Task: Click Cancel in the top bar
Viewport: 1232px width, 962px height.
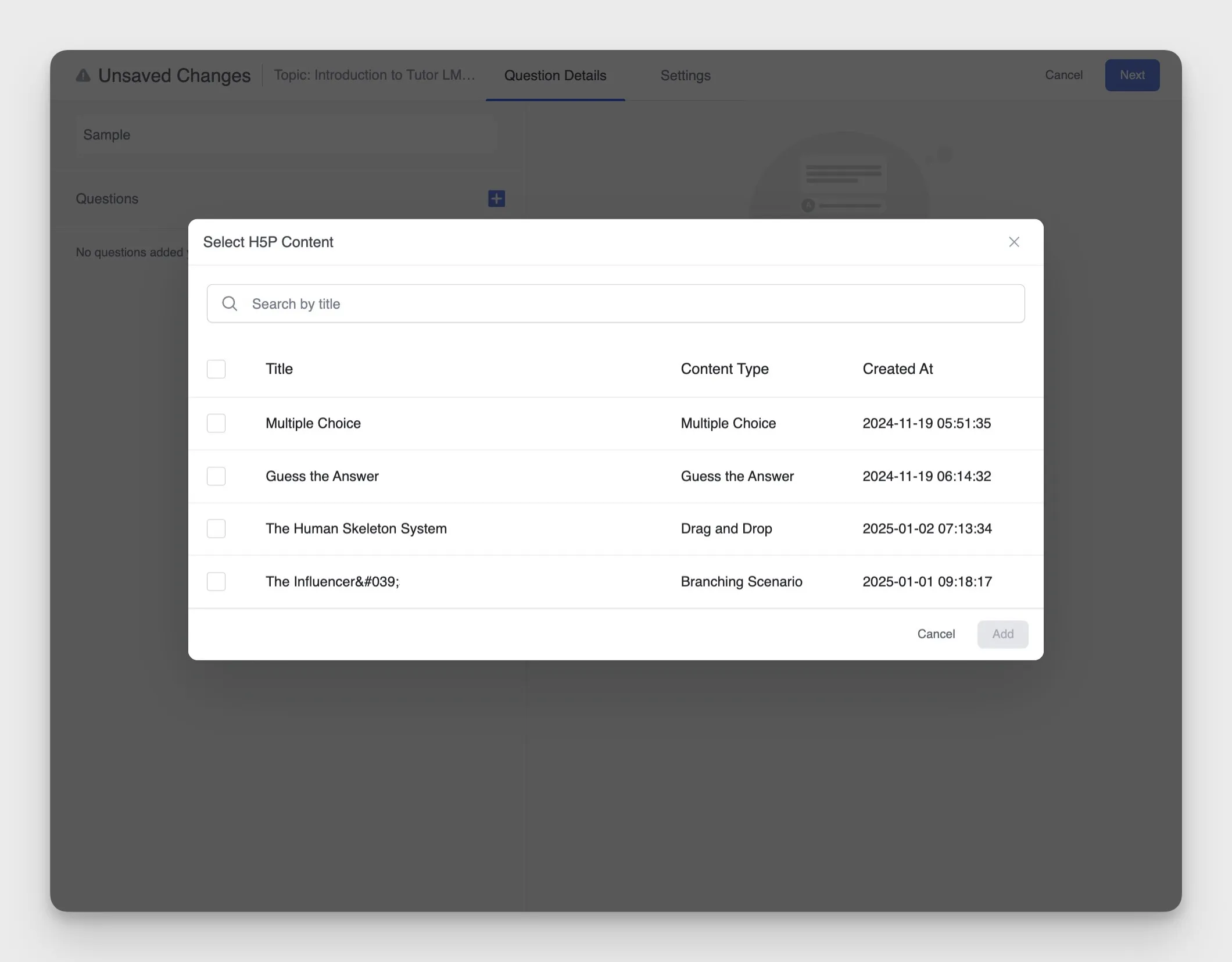Action: tap(1063, 75)
